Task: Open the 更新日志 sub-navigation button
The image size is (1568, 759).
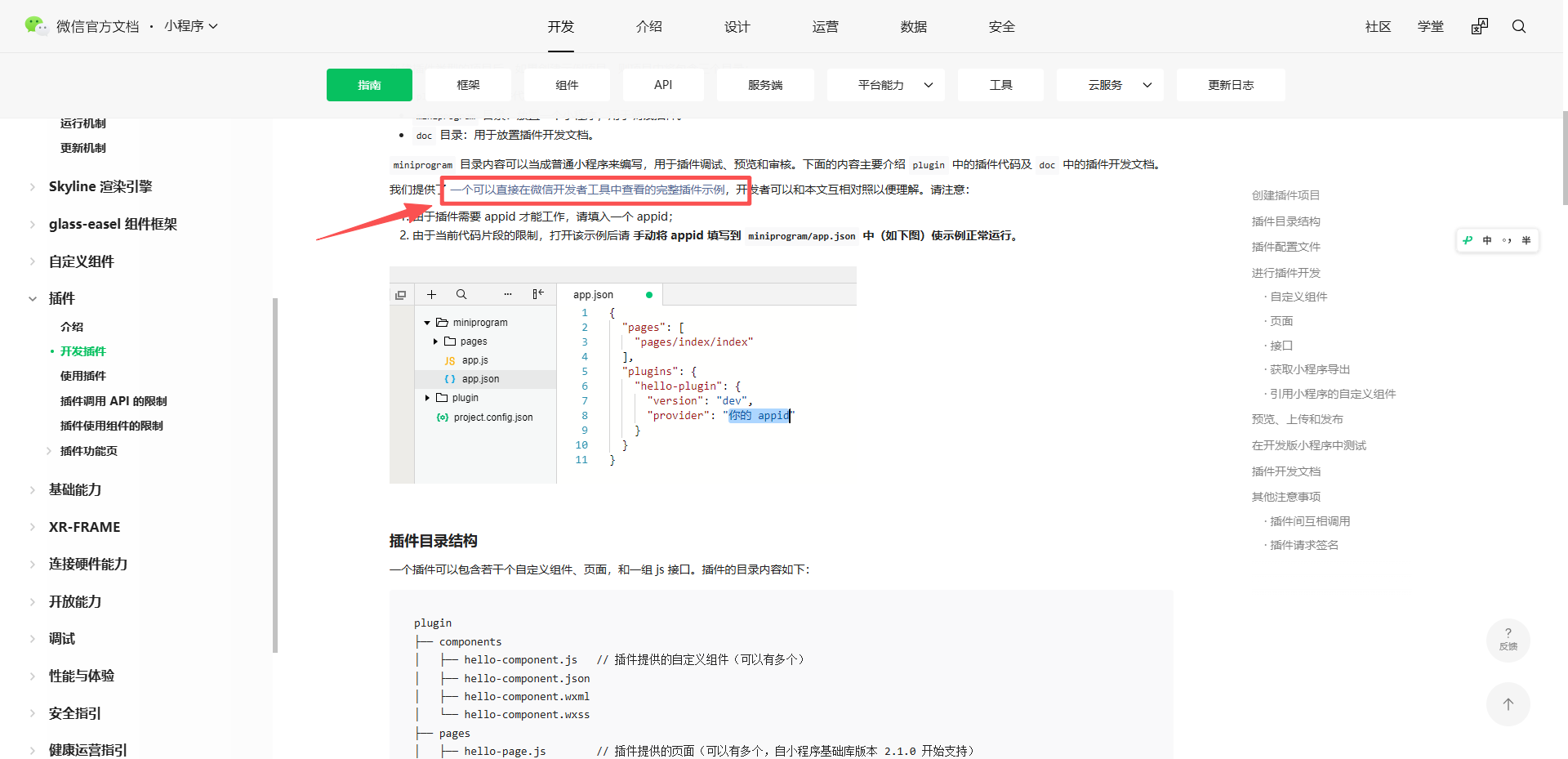Action: tap(1231, 85)
